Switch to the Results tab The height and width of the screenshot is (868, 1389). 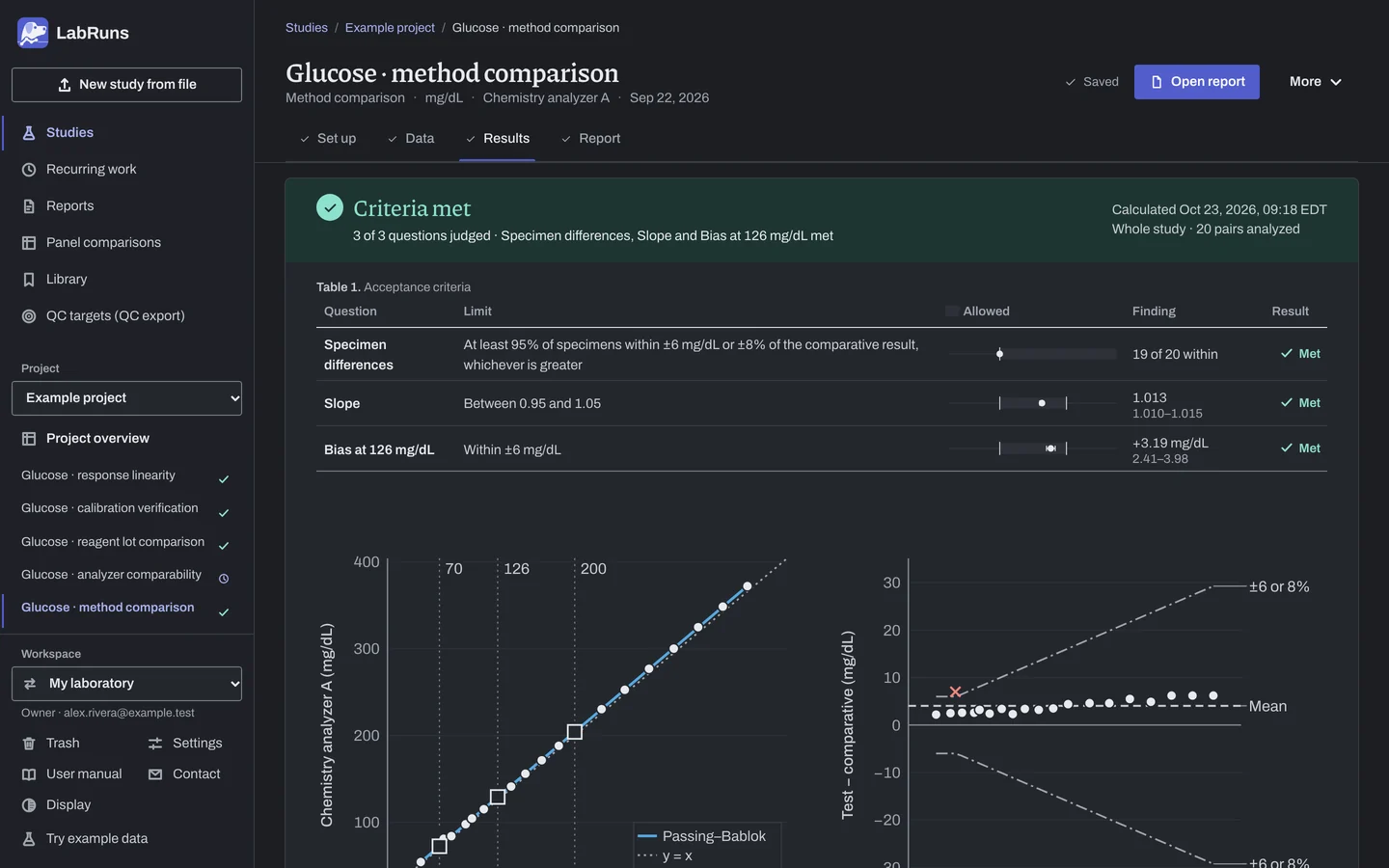(498, 139)
